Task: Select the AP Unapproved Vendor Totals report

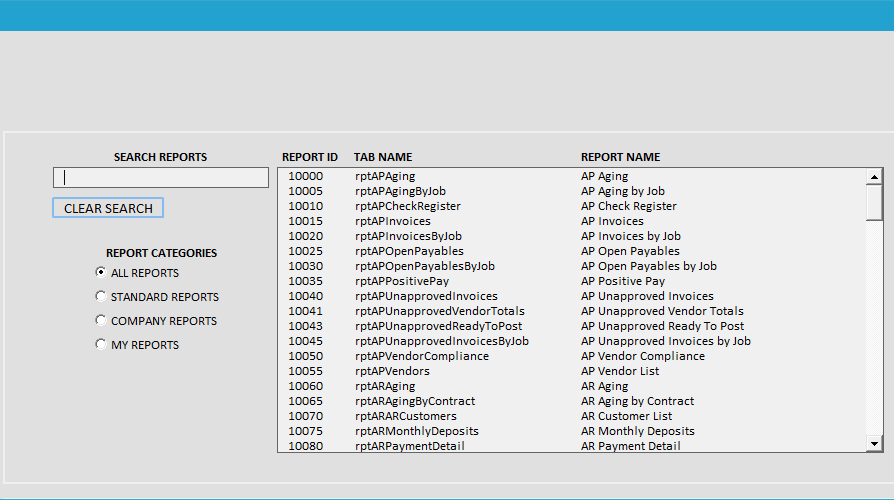Action: coord(662,311)
